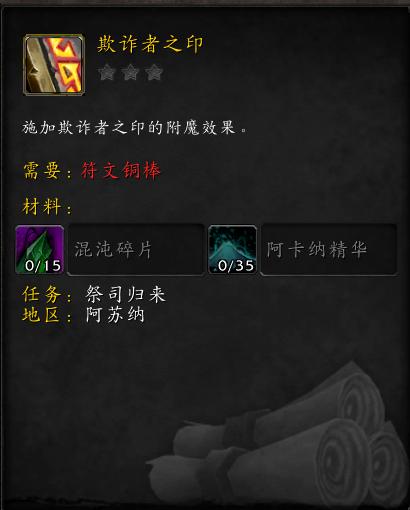
Task: Click the 欺诈者之印 recipe icon
Action: coord(54,65)
